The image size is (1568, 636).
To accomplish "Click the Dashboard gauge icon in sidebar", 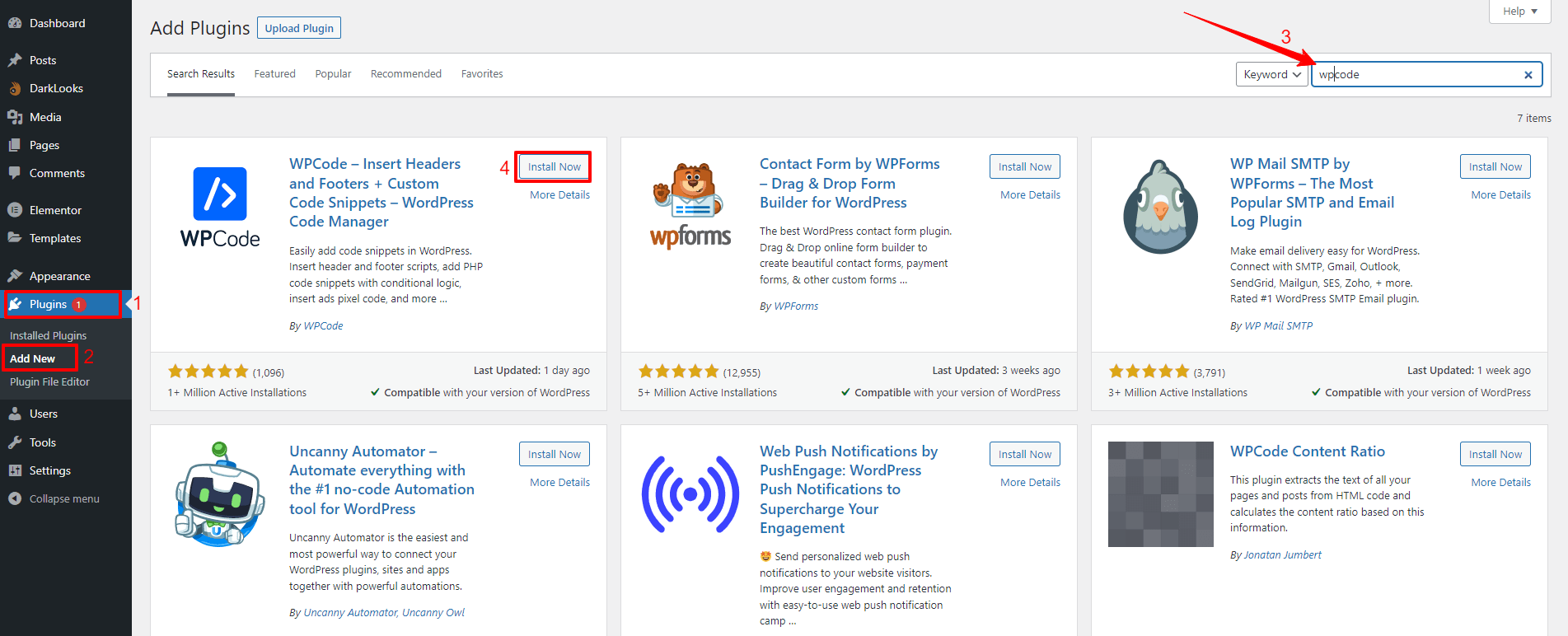I will point(15,23).
